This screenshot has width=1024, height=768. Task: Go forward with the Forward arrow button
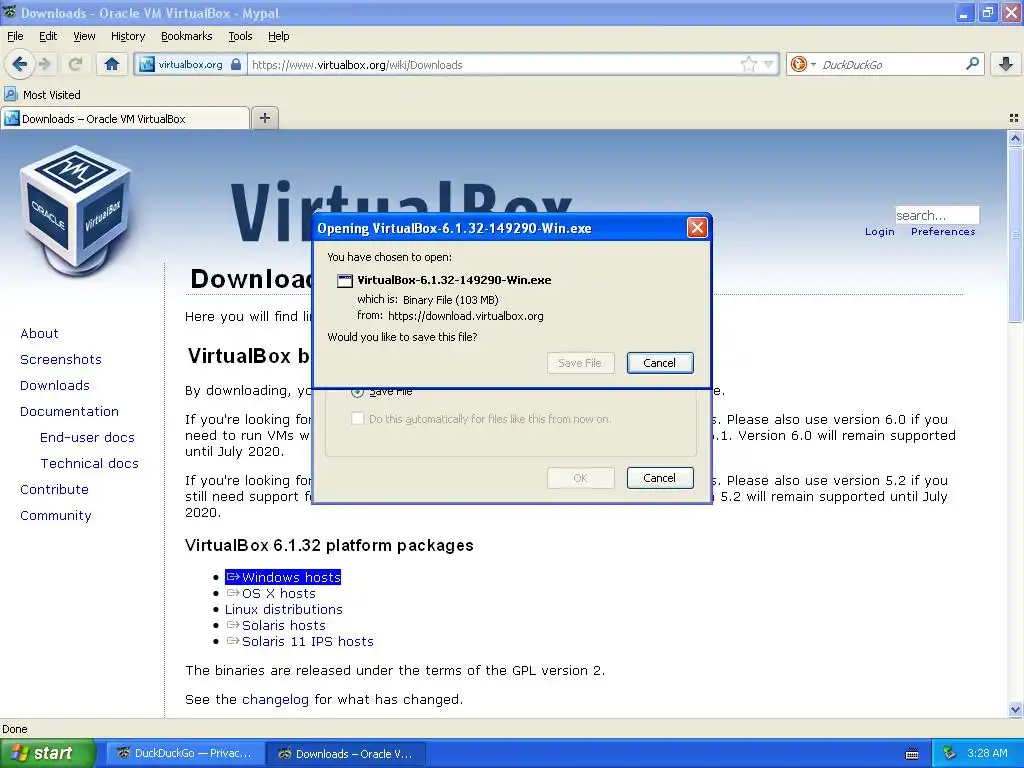pos(44,64)
